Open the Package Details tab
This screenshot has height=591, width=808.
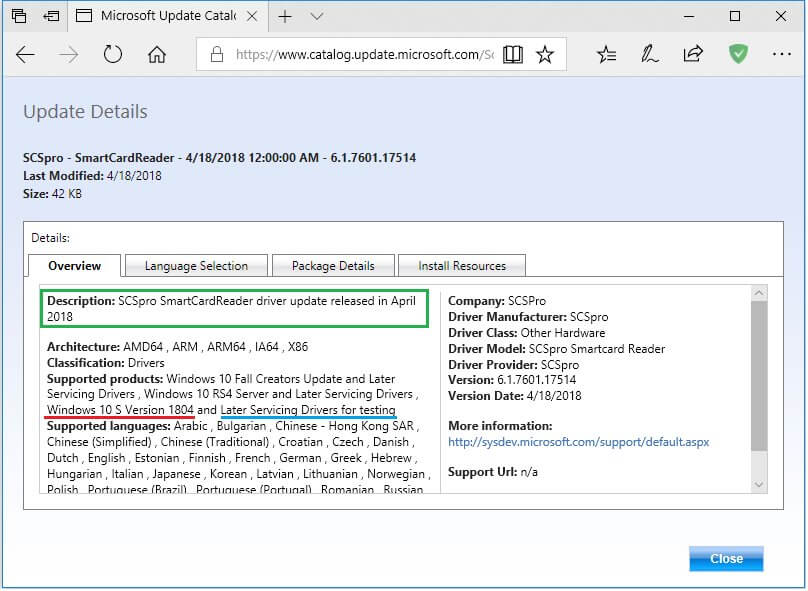click(333, 266)
